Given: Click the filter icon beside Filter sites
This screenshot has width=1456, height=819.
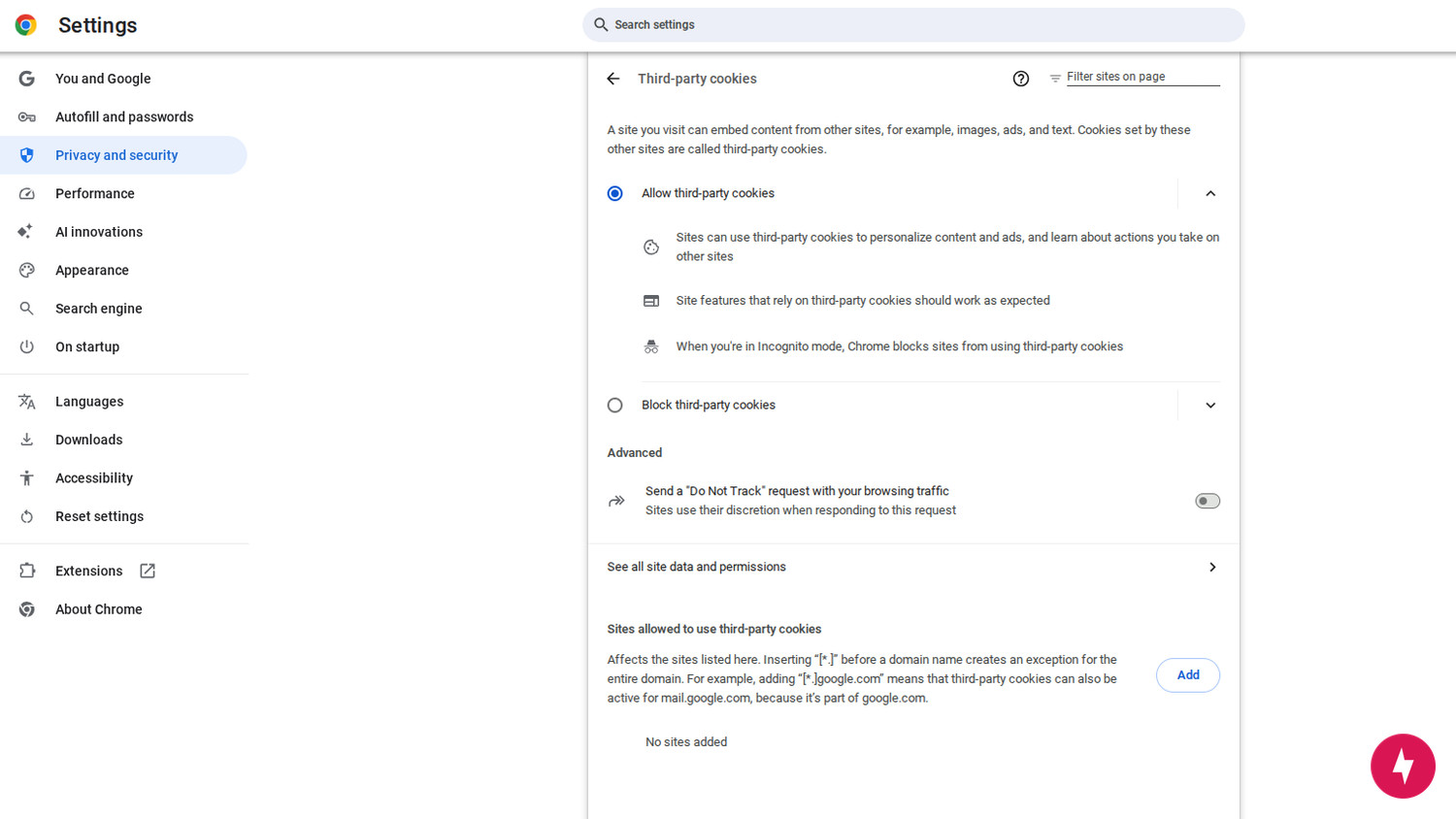Looking at the screenshot, I should point(1055,78).
